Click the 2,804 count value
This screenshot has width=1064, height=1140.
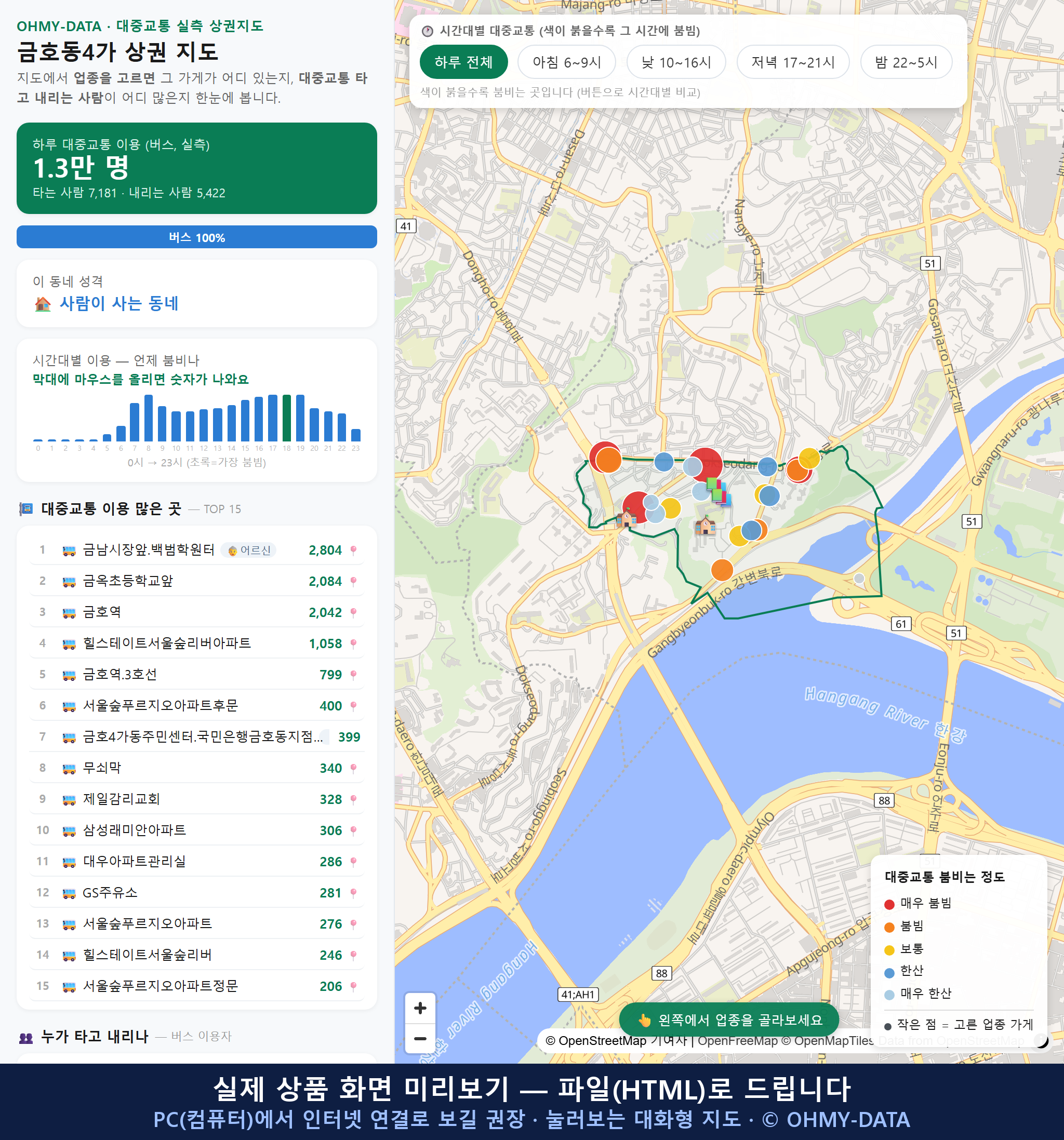(325, 551)
